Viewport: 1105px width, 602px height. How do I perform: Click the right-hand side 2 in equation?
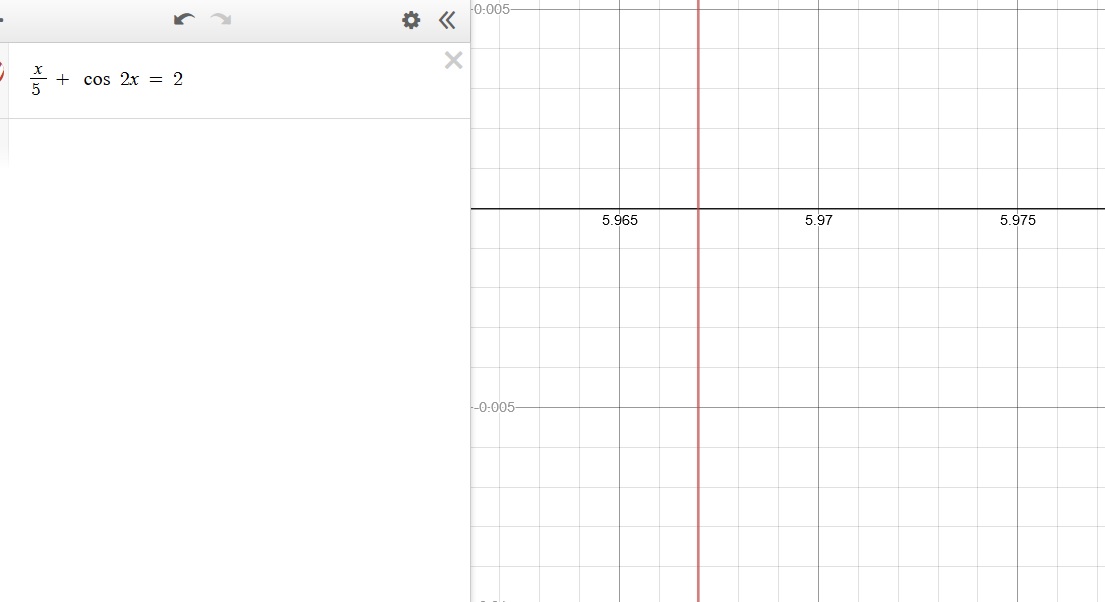(178, 80)
